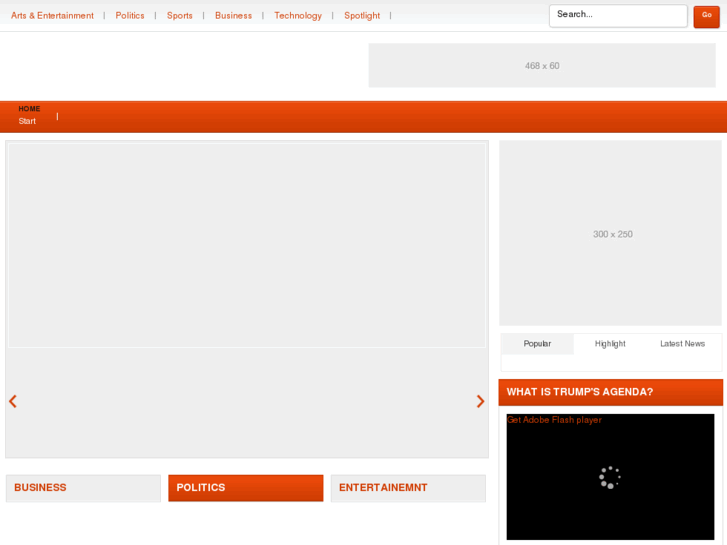The width and height of the screenshot is (727, 545).
Task: Open Arts & Entertainment section
Action: (x=52, y=16)
